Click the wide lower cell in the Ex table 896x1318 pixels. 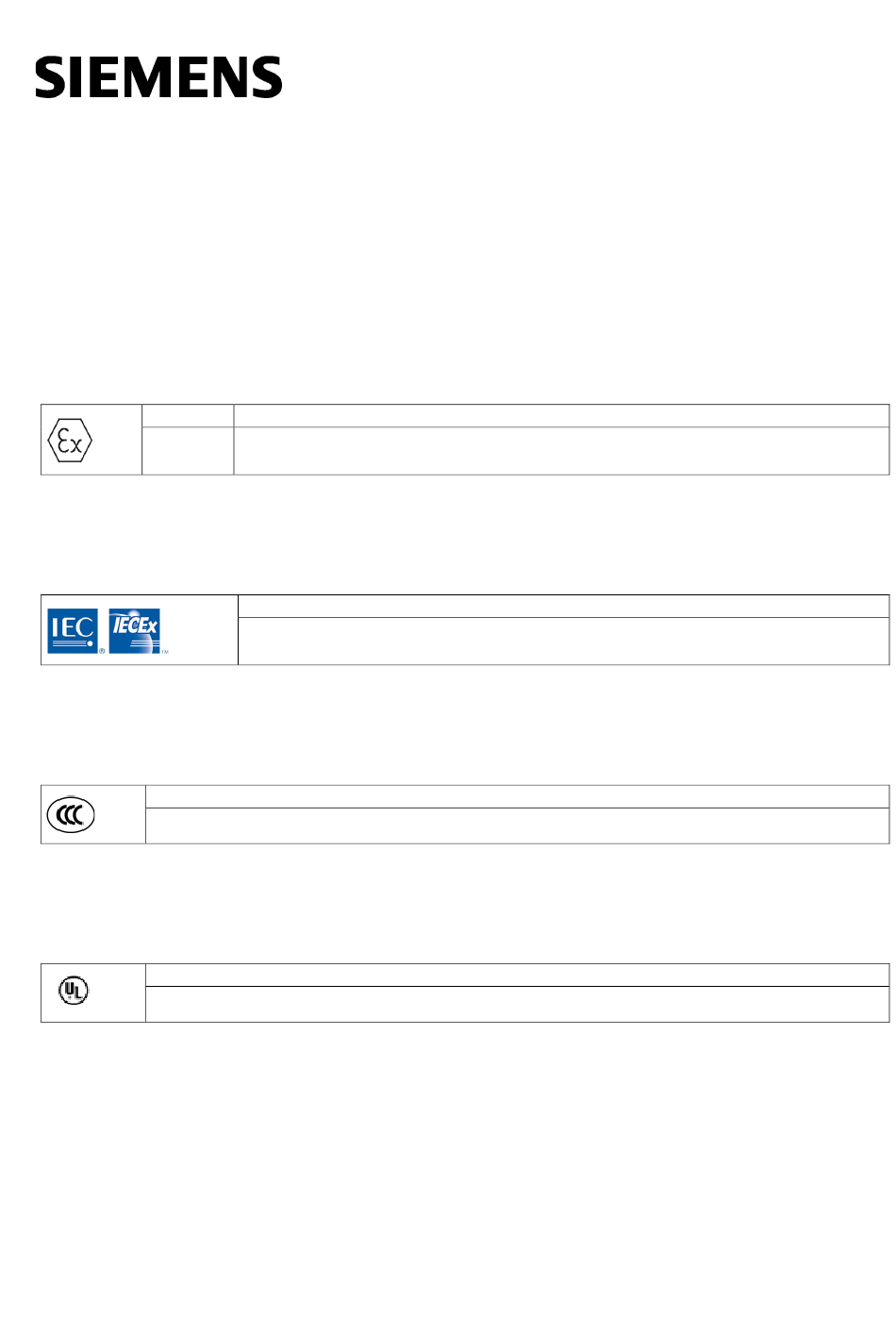pos(561,451)
